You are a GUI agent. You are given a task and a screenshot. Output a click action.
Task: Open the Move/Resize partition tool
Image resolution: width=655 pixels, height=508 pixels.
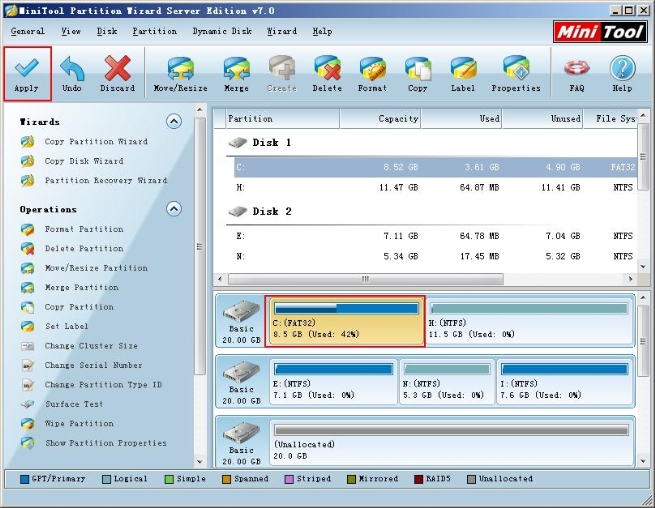pos(180,74)
